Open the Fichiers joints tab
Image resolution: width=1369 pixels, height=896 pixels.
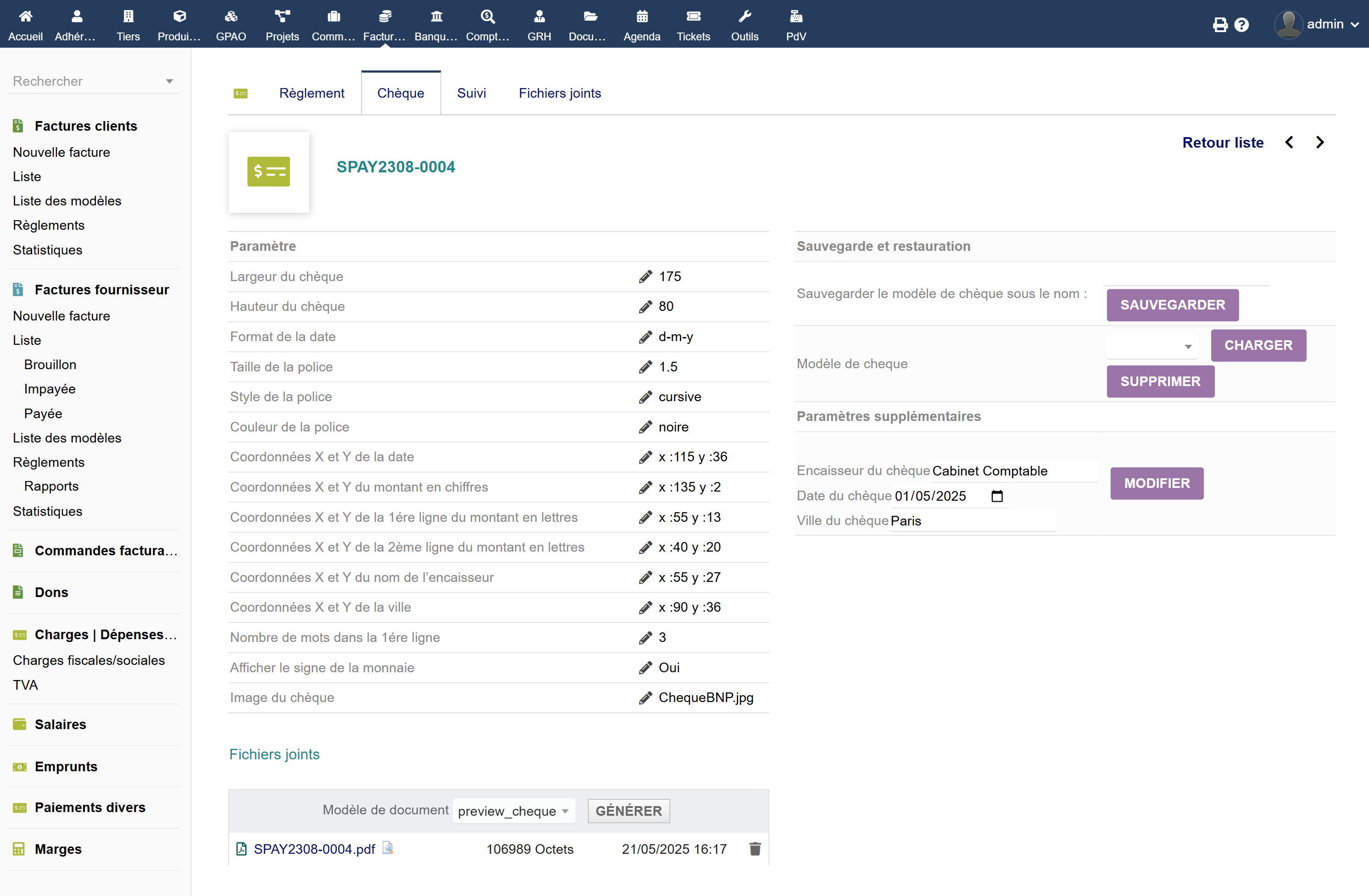(559, 93)
